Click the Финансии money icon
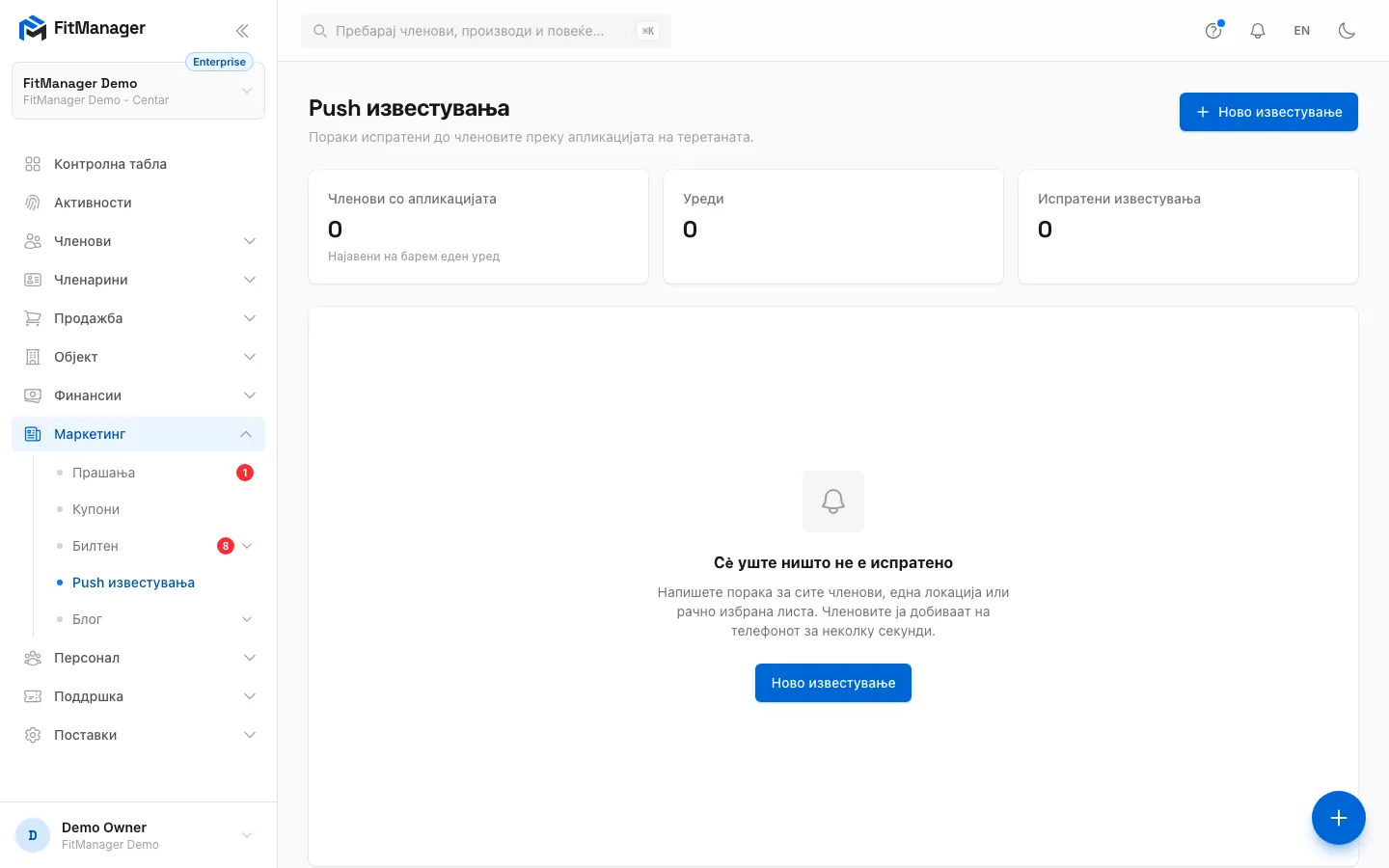Screen dimensions: 1389x868 coord(33,395)
